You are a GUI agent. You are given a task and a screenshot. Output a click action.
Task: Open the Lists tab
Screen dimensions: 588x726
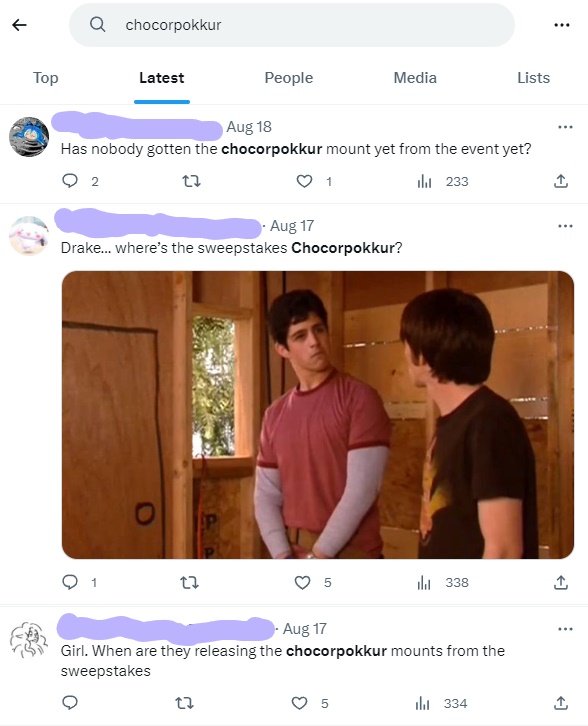[533, 78]
